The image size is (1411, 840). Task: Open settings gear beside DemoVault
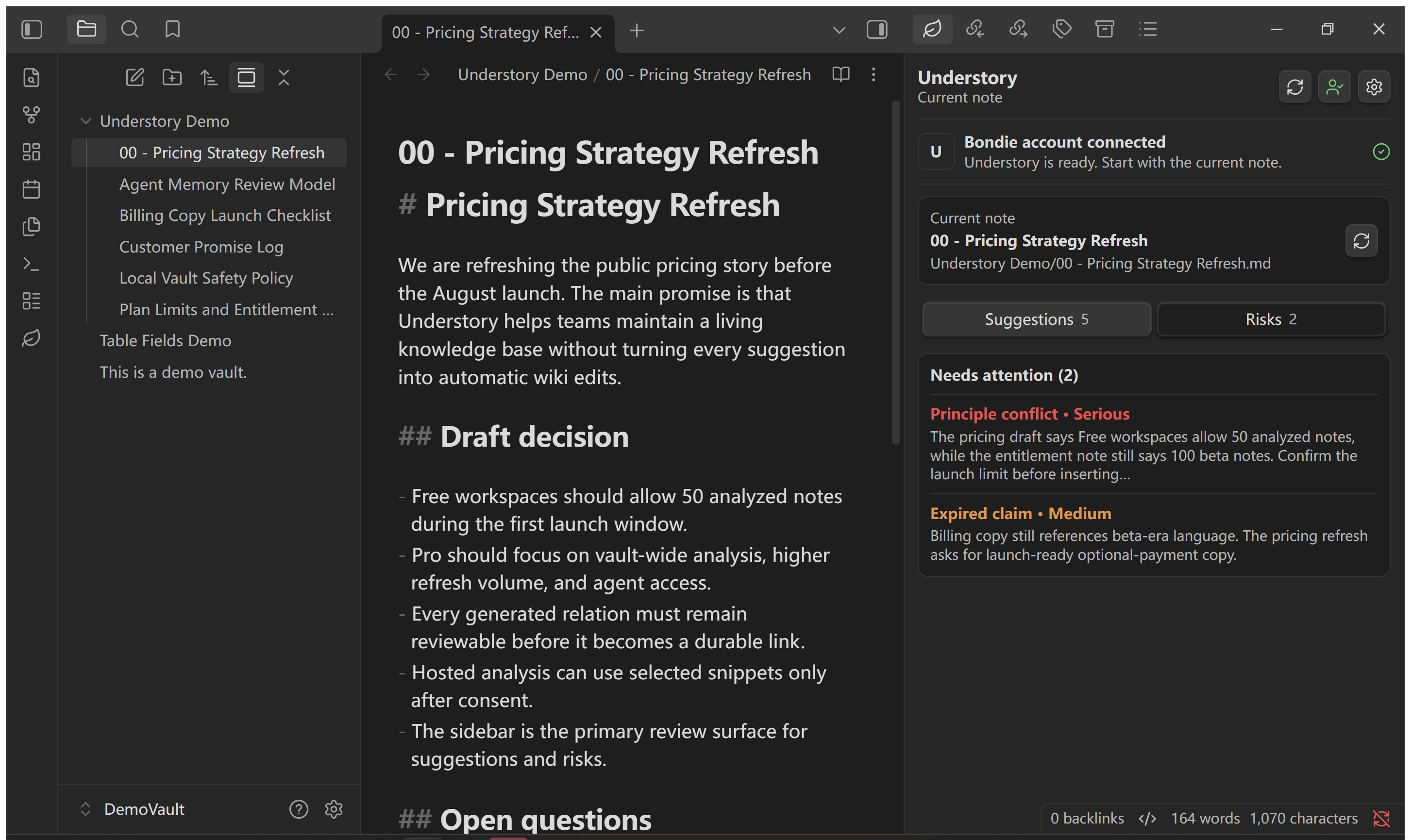coord(334,809)
